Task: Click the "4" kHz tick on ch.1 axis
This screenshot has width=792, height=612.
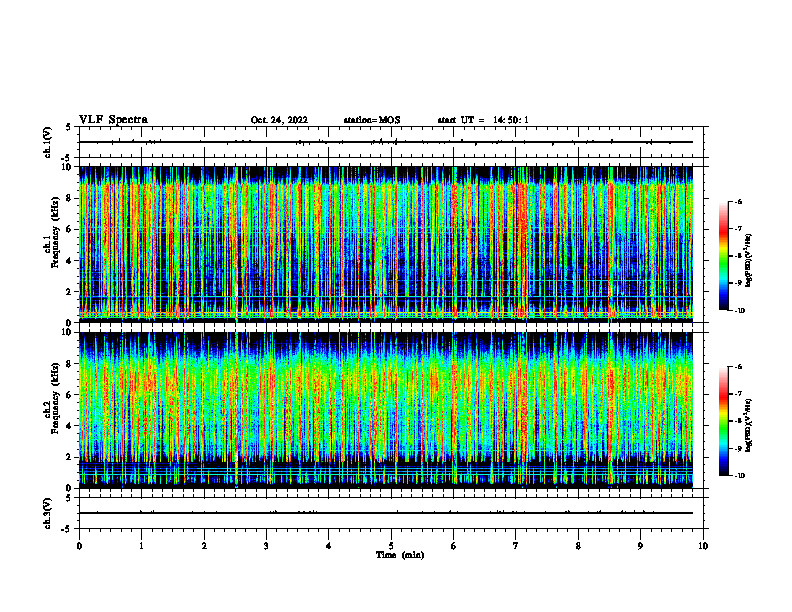Action: (x=70, y=261)
